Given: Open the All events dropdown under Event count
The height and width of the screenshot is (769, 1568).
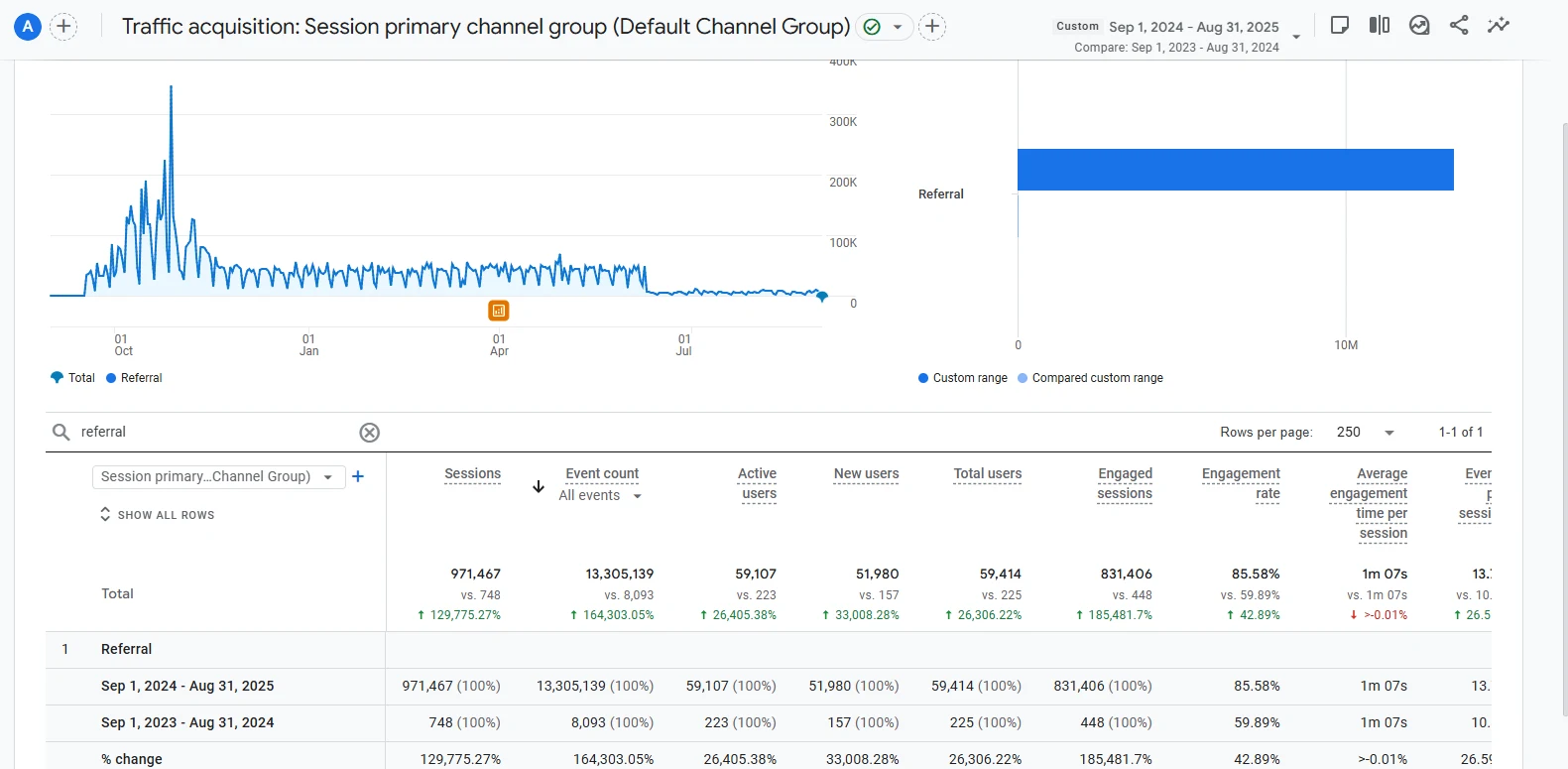Looking at the screenshot, I should coord(599,496).
